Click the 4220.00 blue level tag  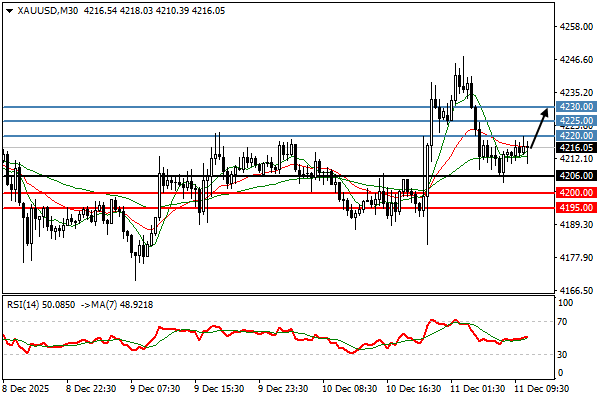576,135
